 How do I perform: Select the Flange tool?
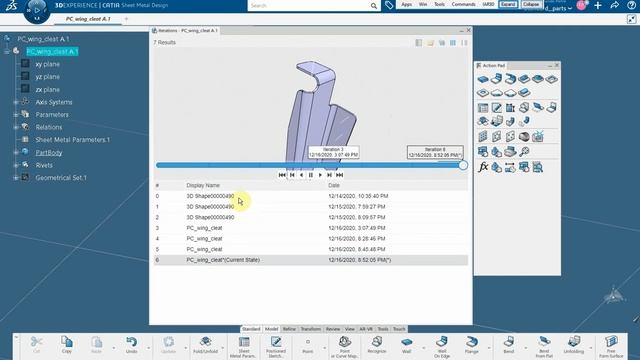click(x=471, y=344)
